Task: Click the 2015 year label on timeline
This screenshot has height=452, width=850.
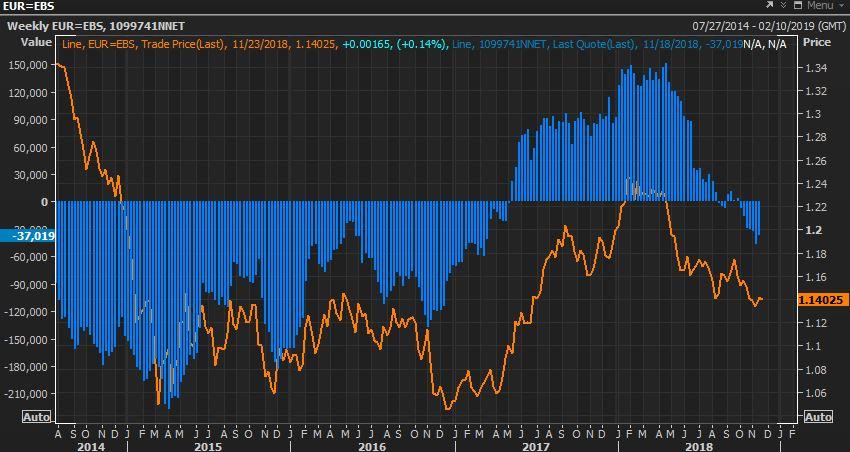Action: pyautogui.click(x=207, y=445)
